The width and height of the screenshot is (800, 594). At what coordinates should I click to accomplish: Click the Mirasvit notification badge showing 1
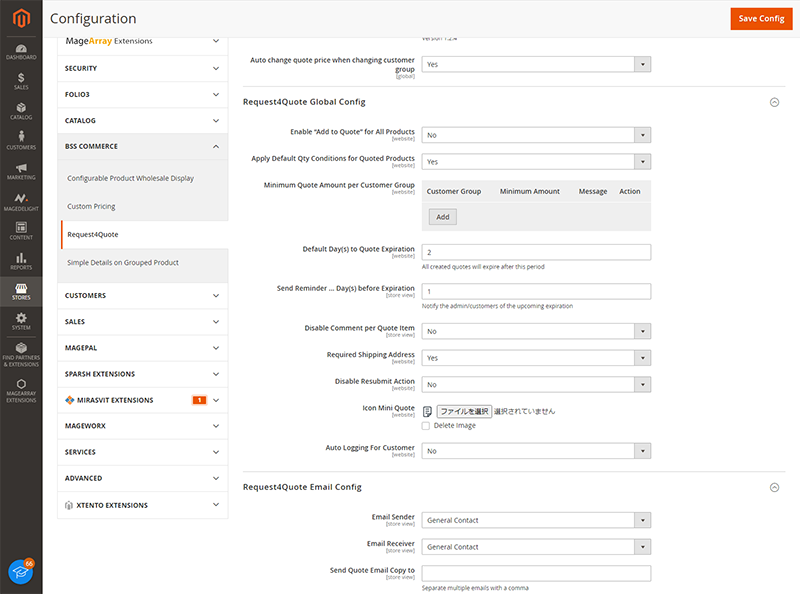coord(199,400)
